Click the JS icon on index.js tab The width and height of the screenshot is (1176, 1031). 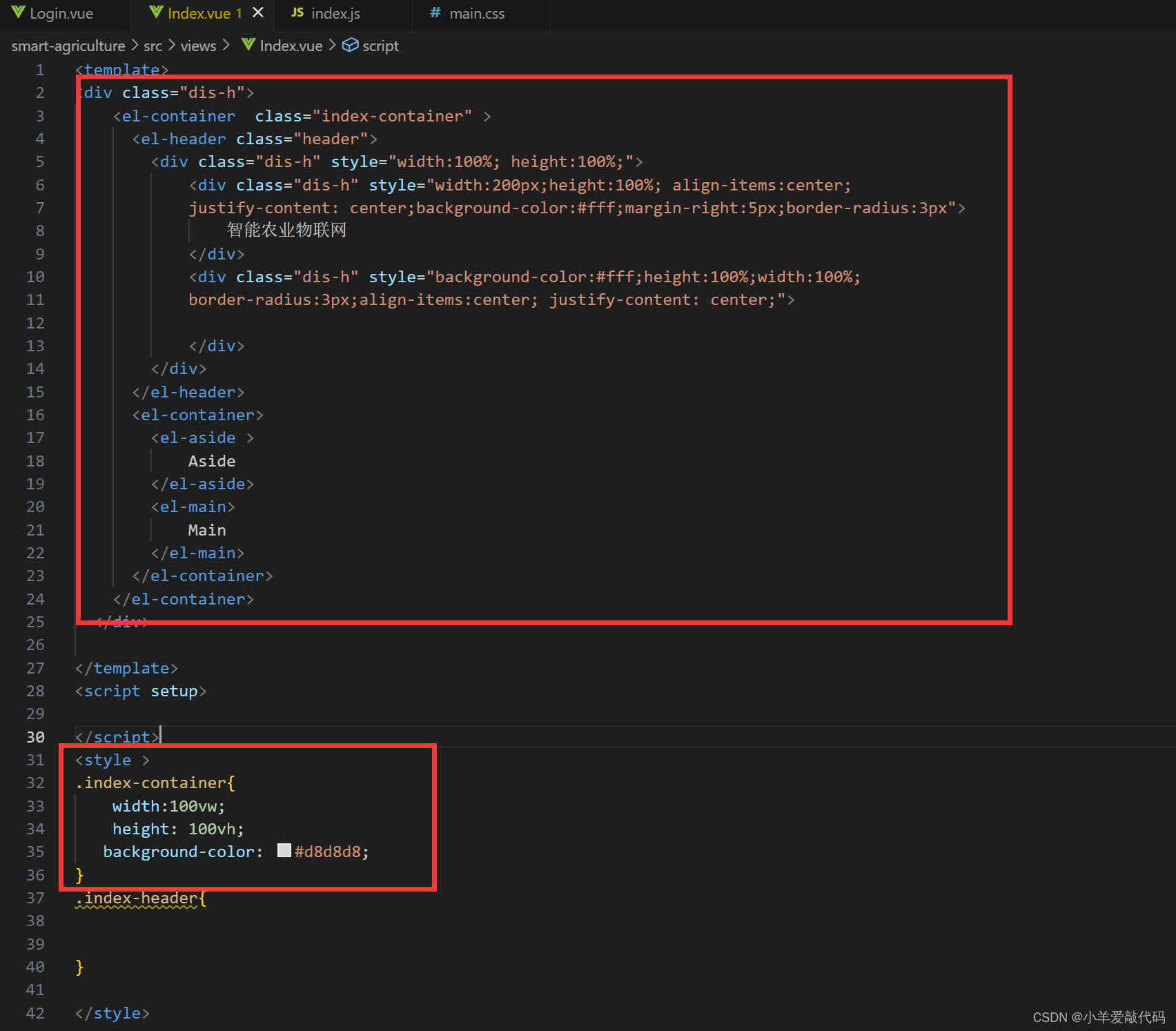tap(297, 13)
